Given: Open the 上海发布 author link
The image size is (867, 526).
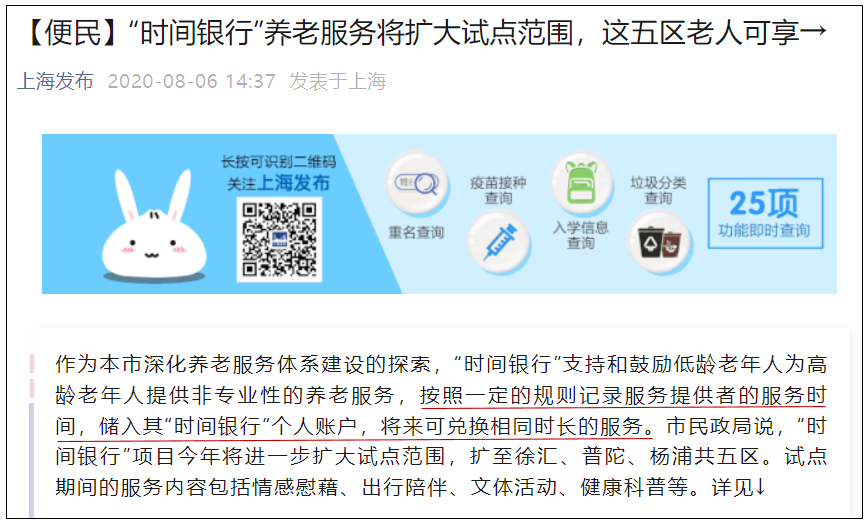Looking at the screenshot, I should pyautogui.click(x=55, y=81).
